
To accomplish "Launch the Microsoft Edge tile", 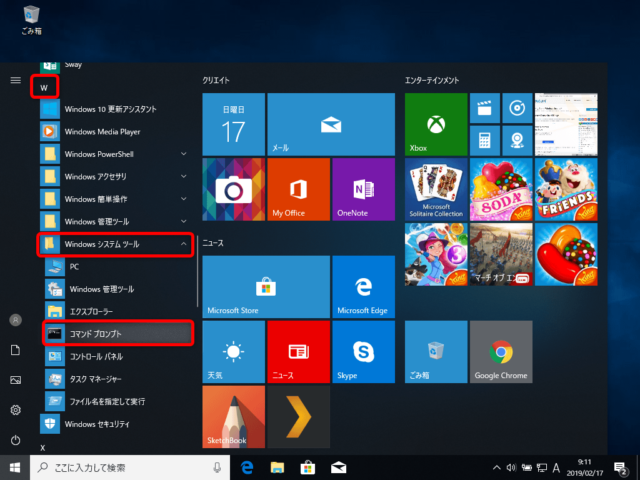I will pyautogui.click(x=364, y=287).
